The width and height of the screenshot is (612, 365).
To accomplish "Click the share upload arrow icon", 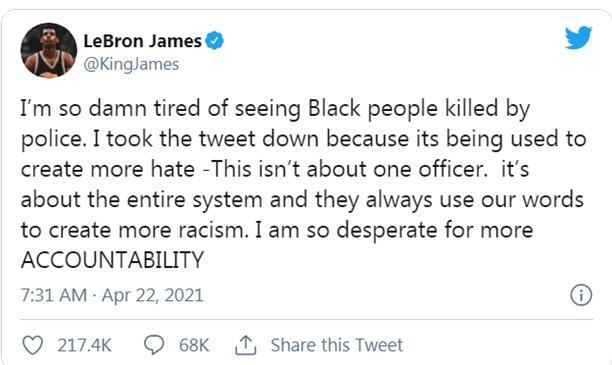I will 246,345.
